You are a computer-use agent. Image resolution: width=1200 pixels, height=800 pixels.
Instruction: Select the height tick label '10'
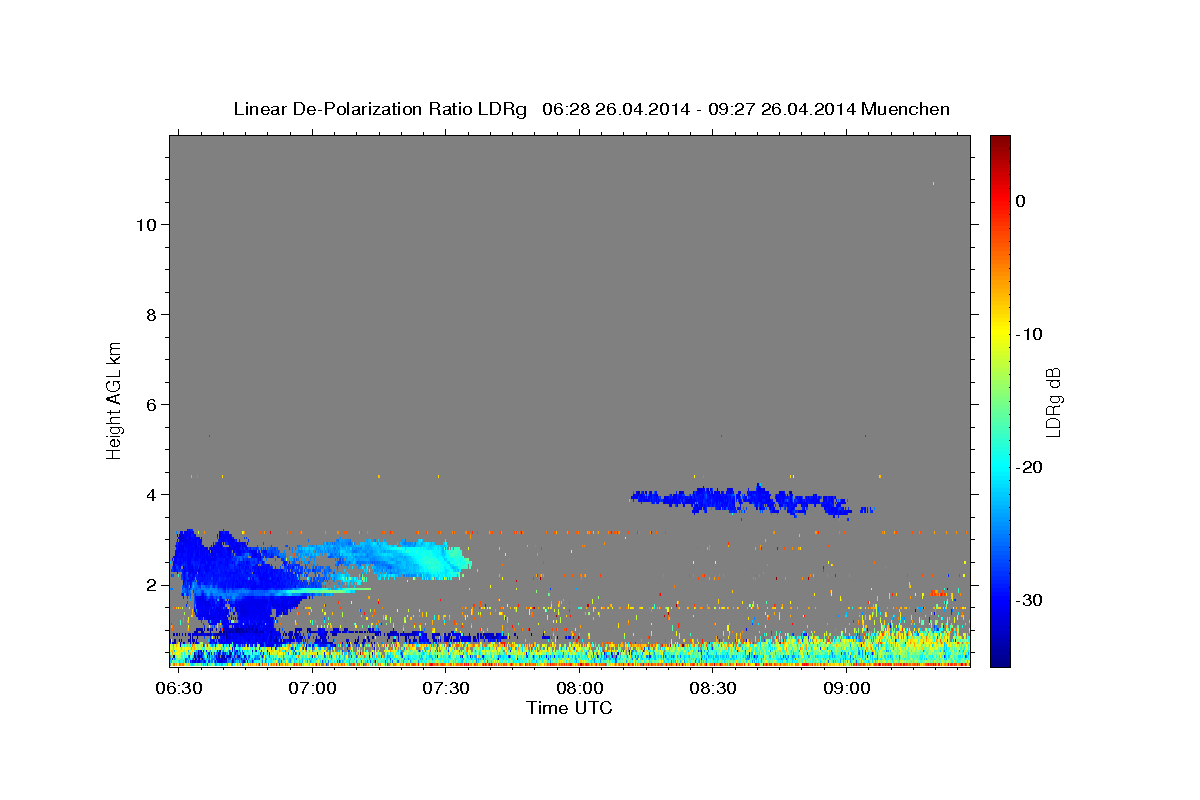(x=145, y=224)
